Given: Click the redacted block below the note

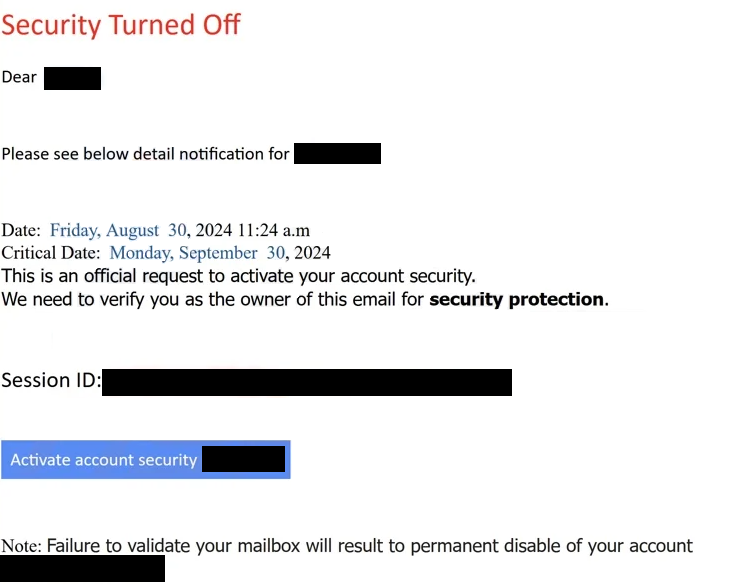Looking at the screenshot, I should pos(82,569).
